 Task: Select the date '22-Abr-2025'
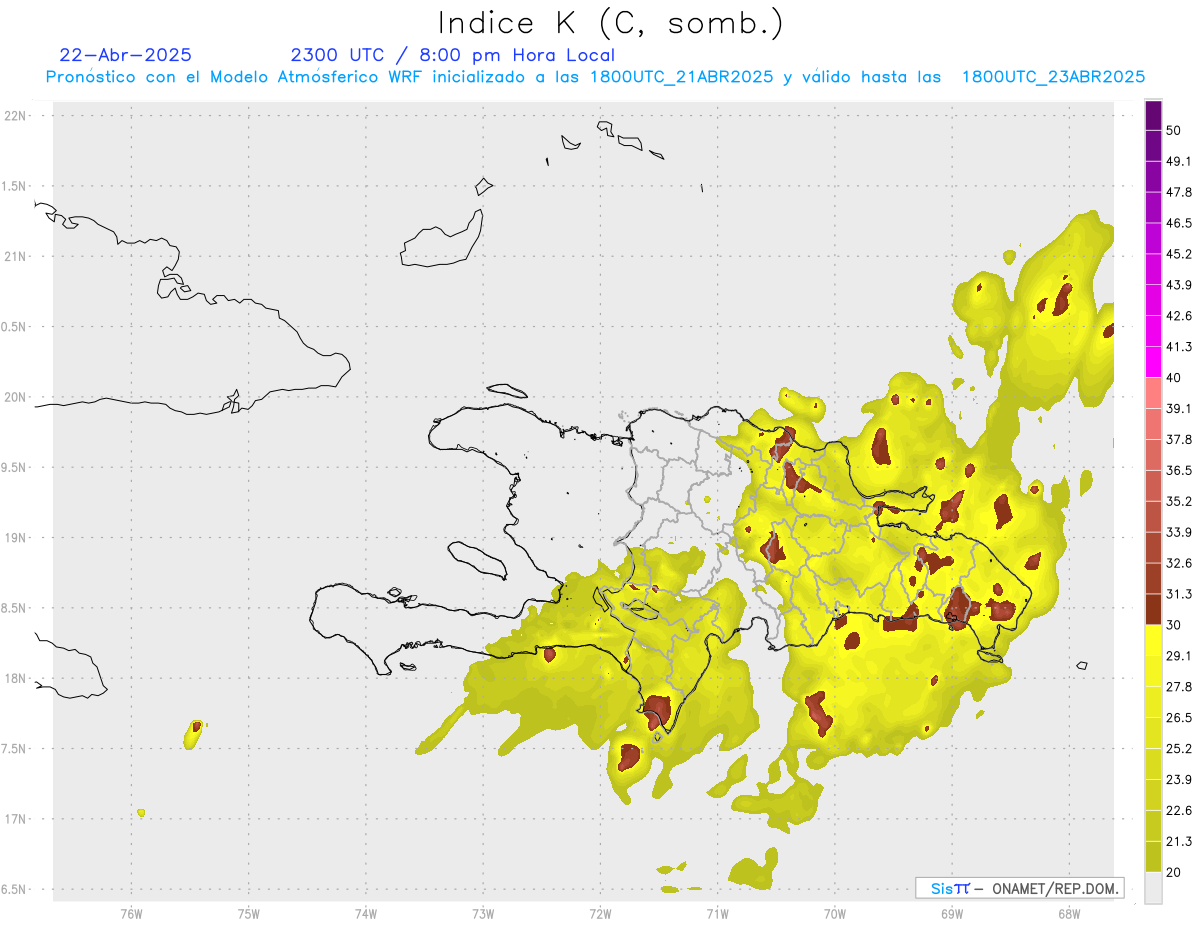(126, 55)
